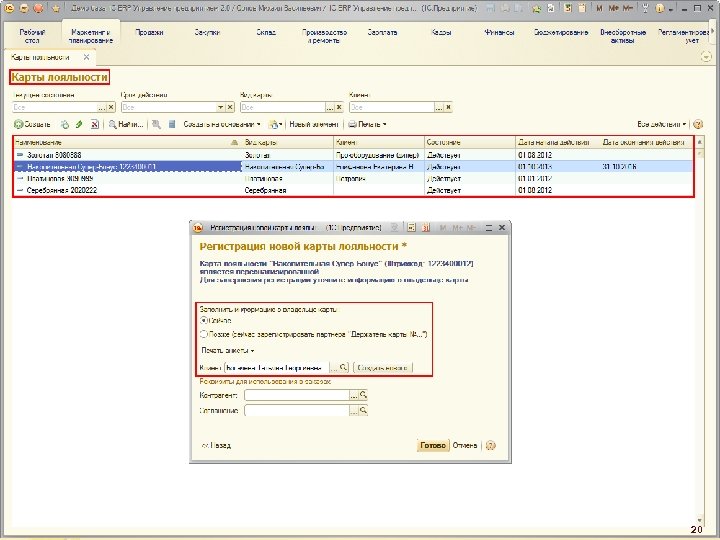Click the mark for deletion icon
Viewport: 720px width, 540px height.
pyautogui.click(x=95, y=124)
